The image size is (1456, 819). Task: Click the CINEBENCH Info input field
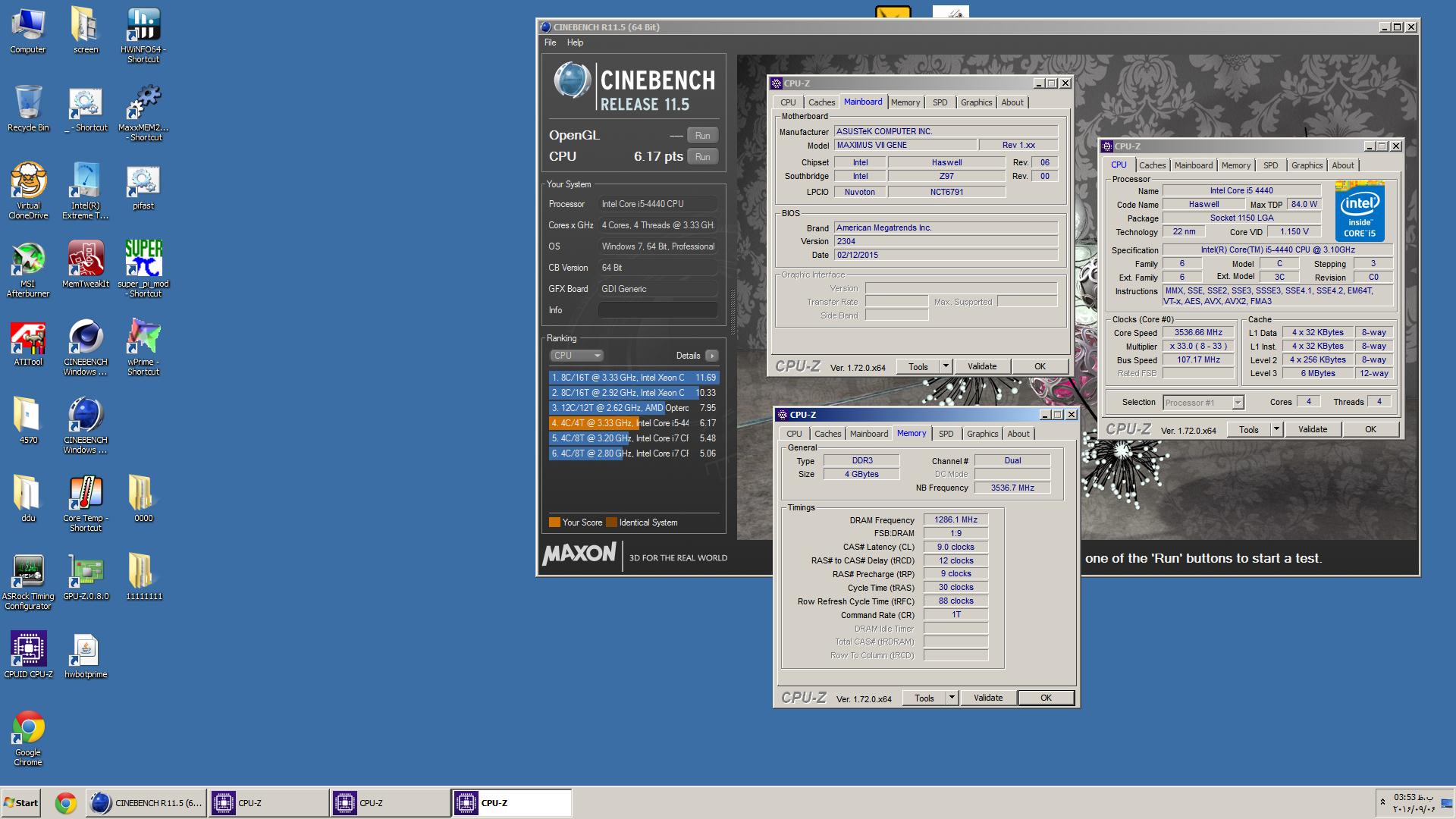click(657, 310)
